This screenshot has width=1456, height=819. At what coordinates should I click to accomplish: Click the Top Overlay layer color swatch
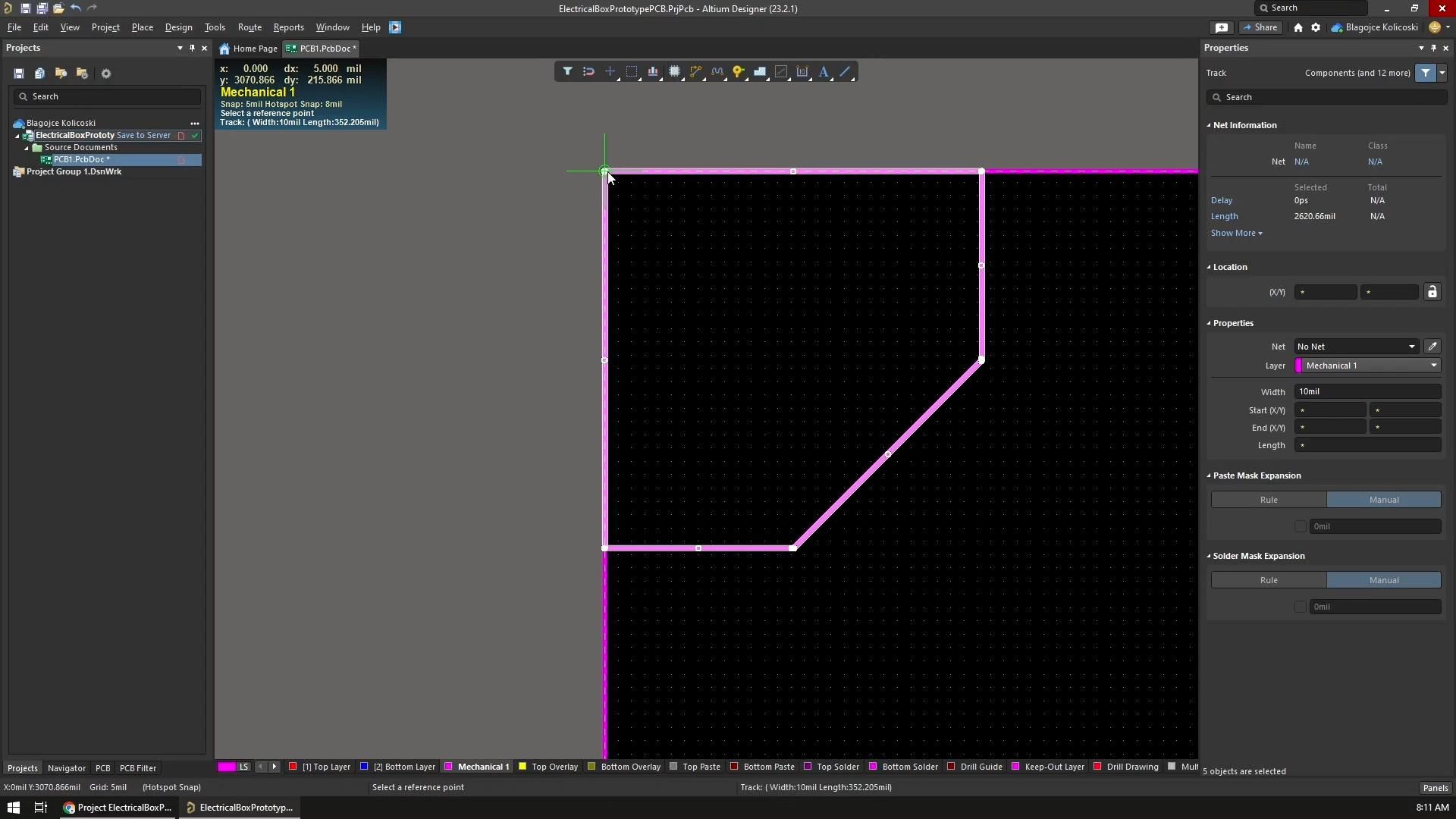click(522, 767)
